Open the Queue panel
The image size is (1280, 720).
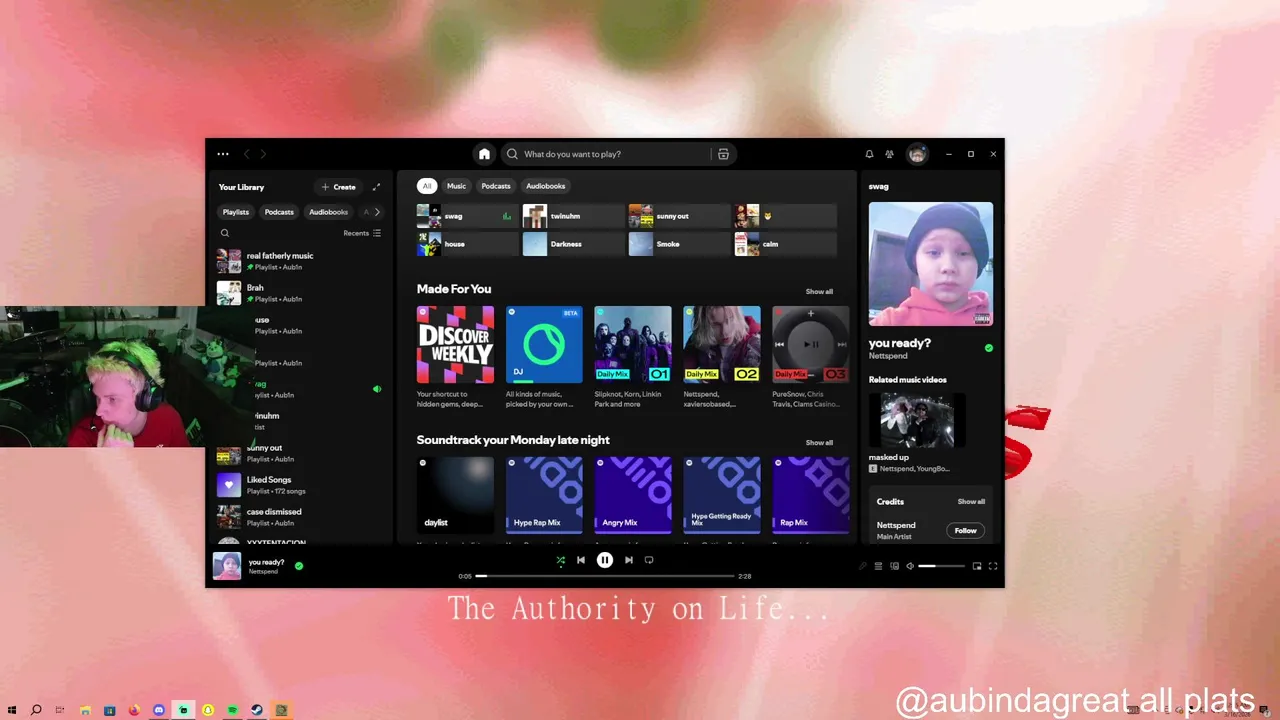tap(878, 566)
